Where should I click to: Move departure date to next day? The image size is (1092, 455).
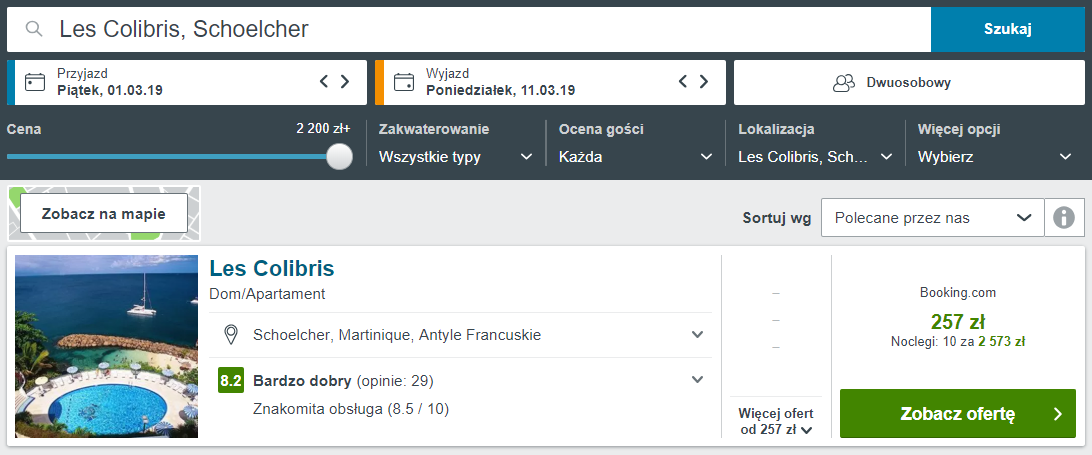pos(704,82)
